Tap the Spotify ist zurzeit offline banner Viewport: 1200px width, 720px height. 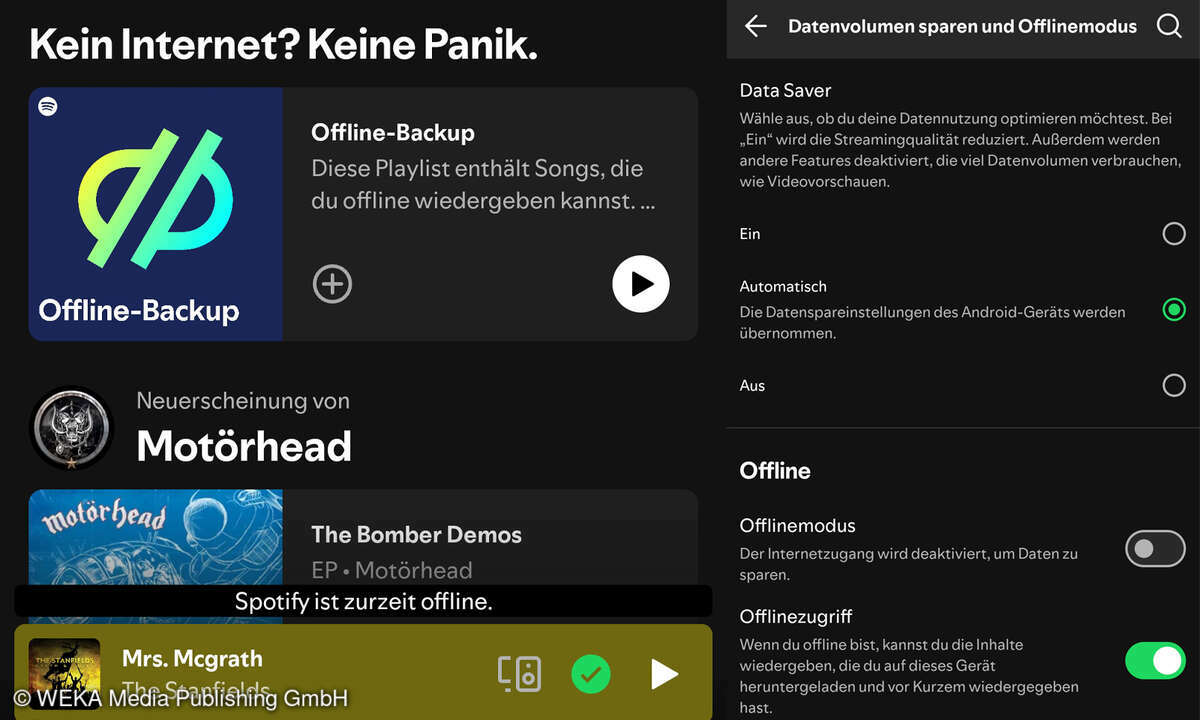point(363,601)
